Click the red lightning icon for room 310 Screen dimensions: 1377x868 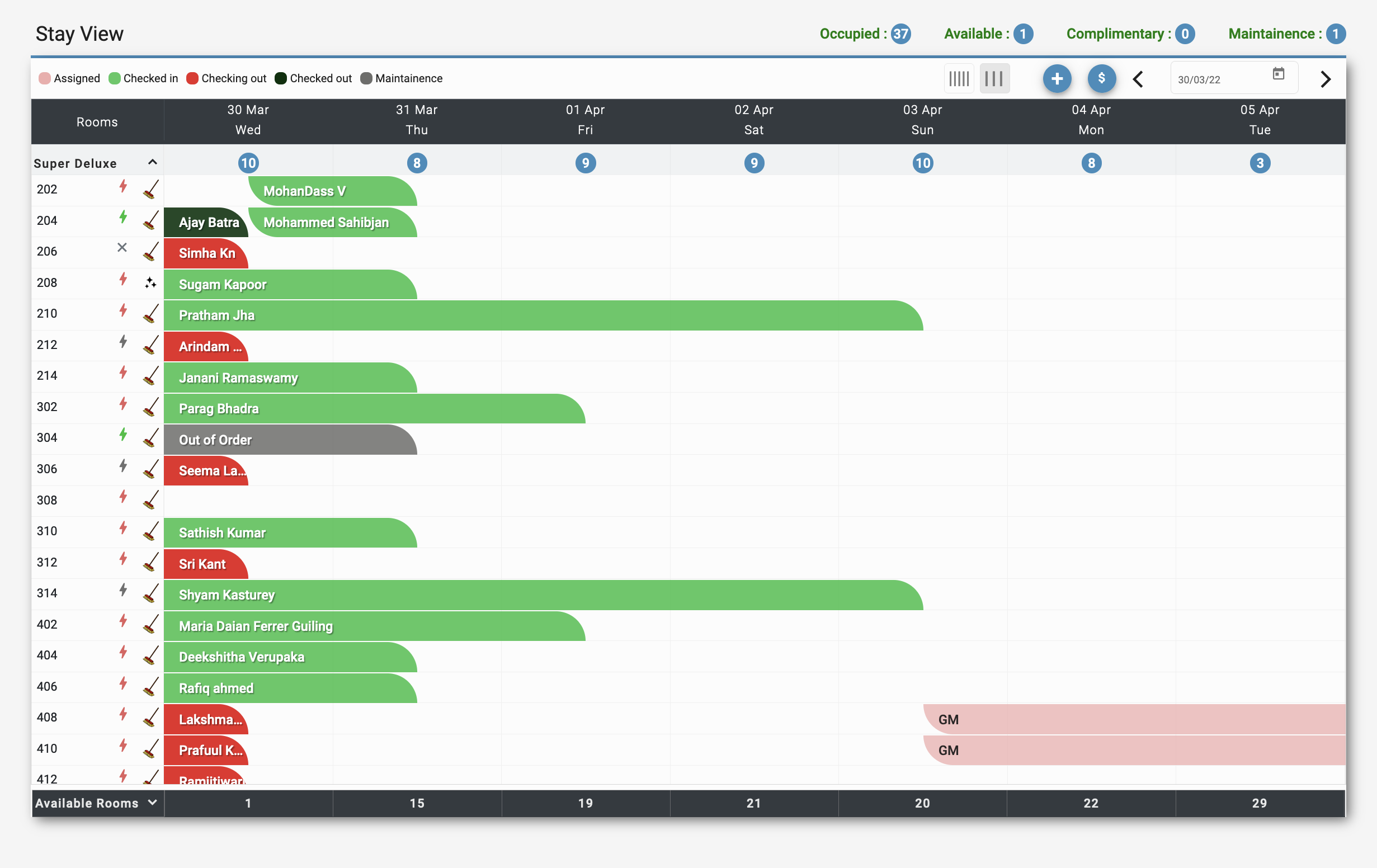click(123, 527)
